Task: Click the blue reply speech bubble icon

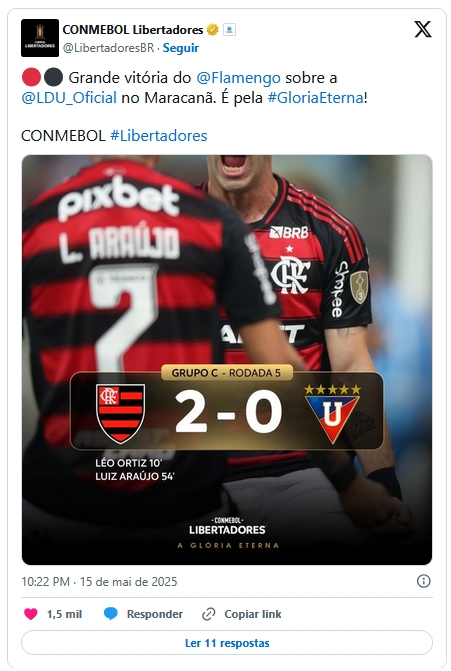Action: click(x=111, y=614)
